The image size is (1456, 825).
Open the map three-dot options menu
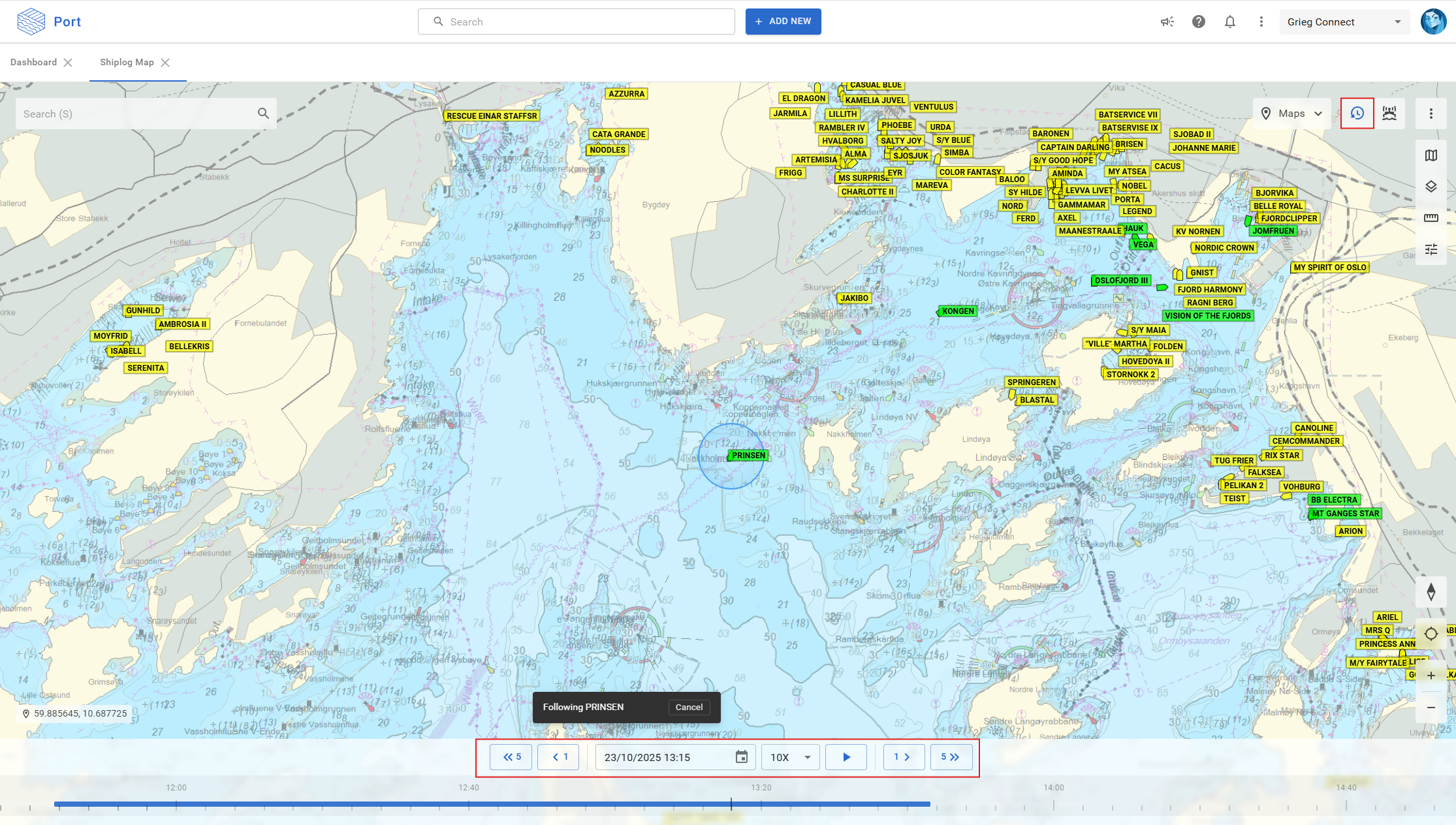tap(1431, 114)
